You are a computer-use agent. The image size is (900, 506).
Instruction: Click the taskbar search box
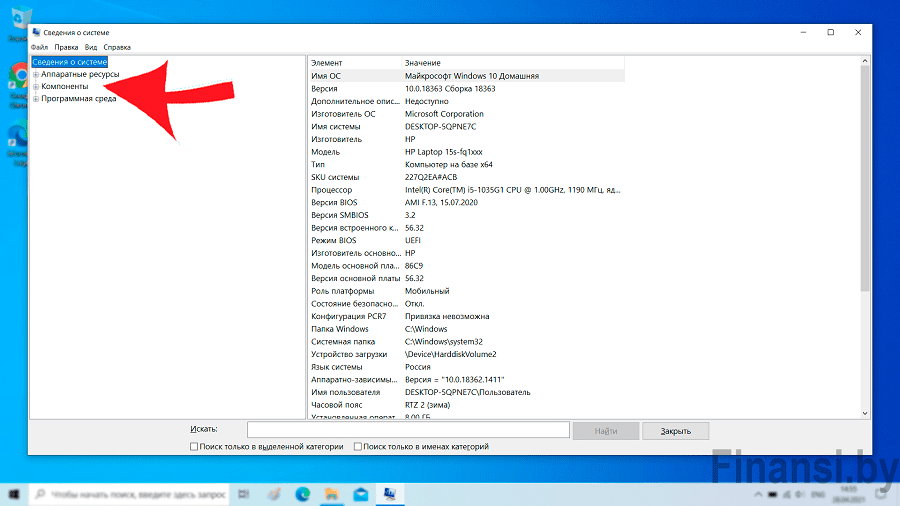point(130,494)
